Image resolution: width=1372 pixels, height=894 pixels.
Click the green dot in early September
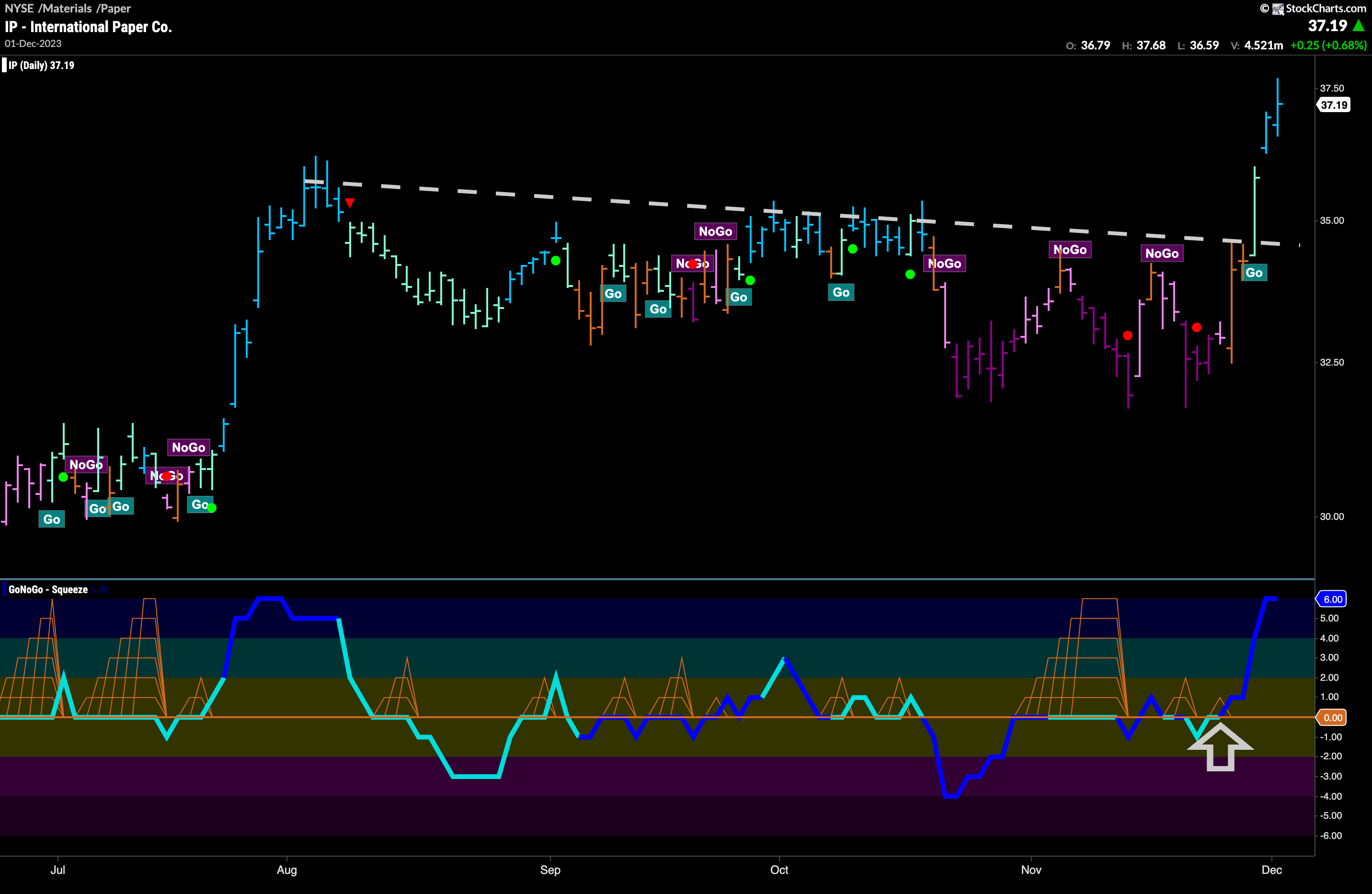coord(556,261)
